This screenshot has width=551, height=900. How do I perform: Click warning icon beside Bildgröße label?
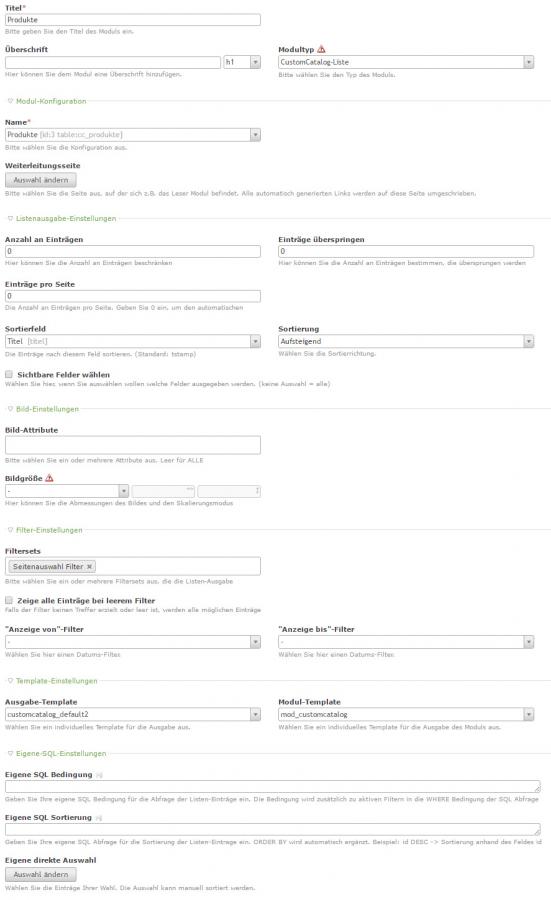coord(49,478)
